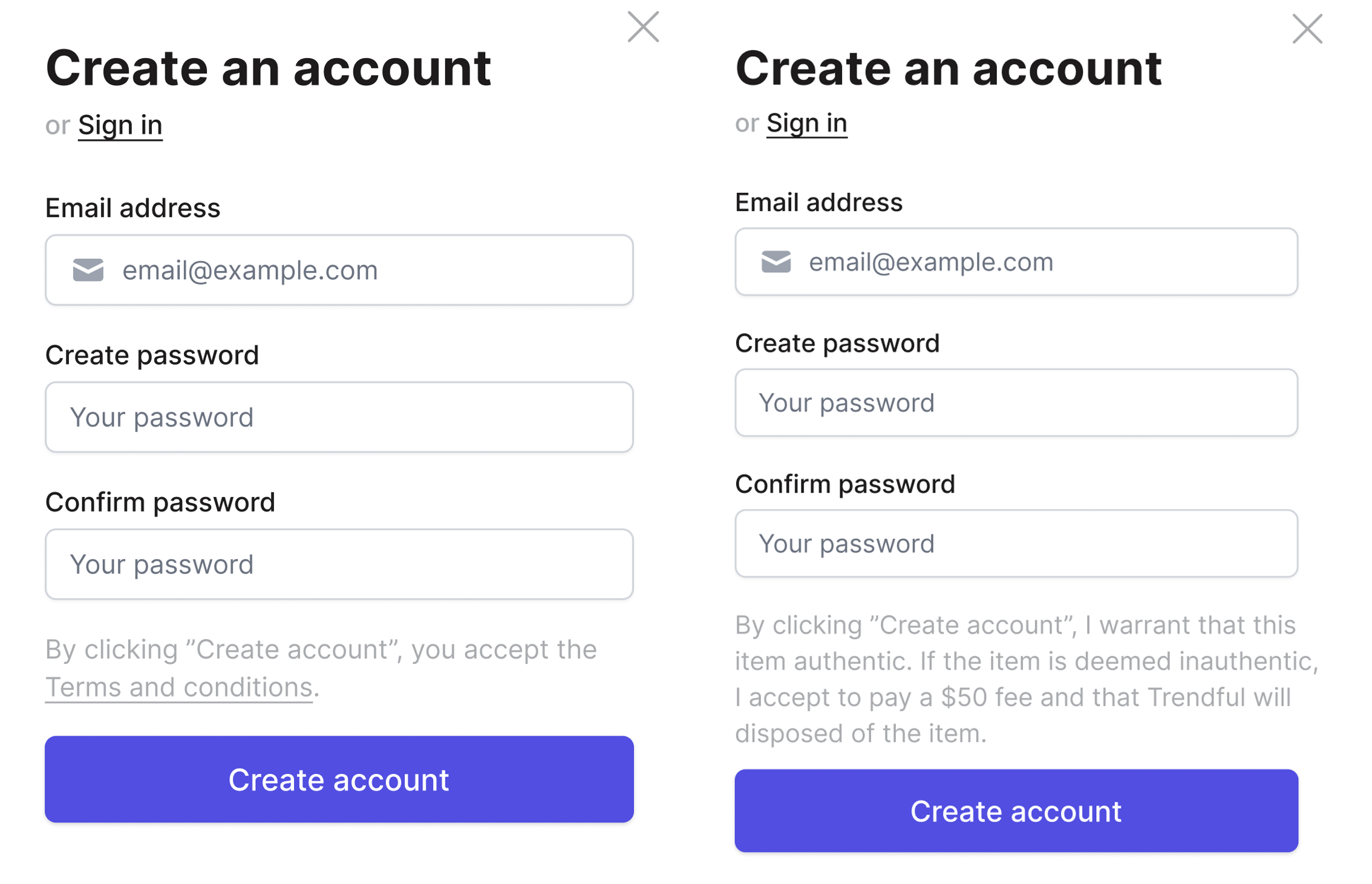Viewport: 1372px width, 884px height.
Task: Submit the left form's Create account button
Action: [339, 779]
